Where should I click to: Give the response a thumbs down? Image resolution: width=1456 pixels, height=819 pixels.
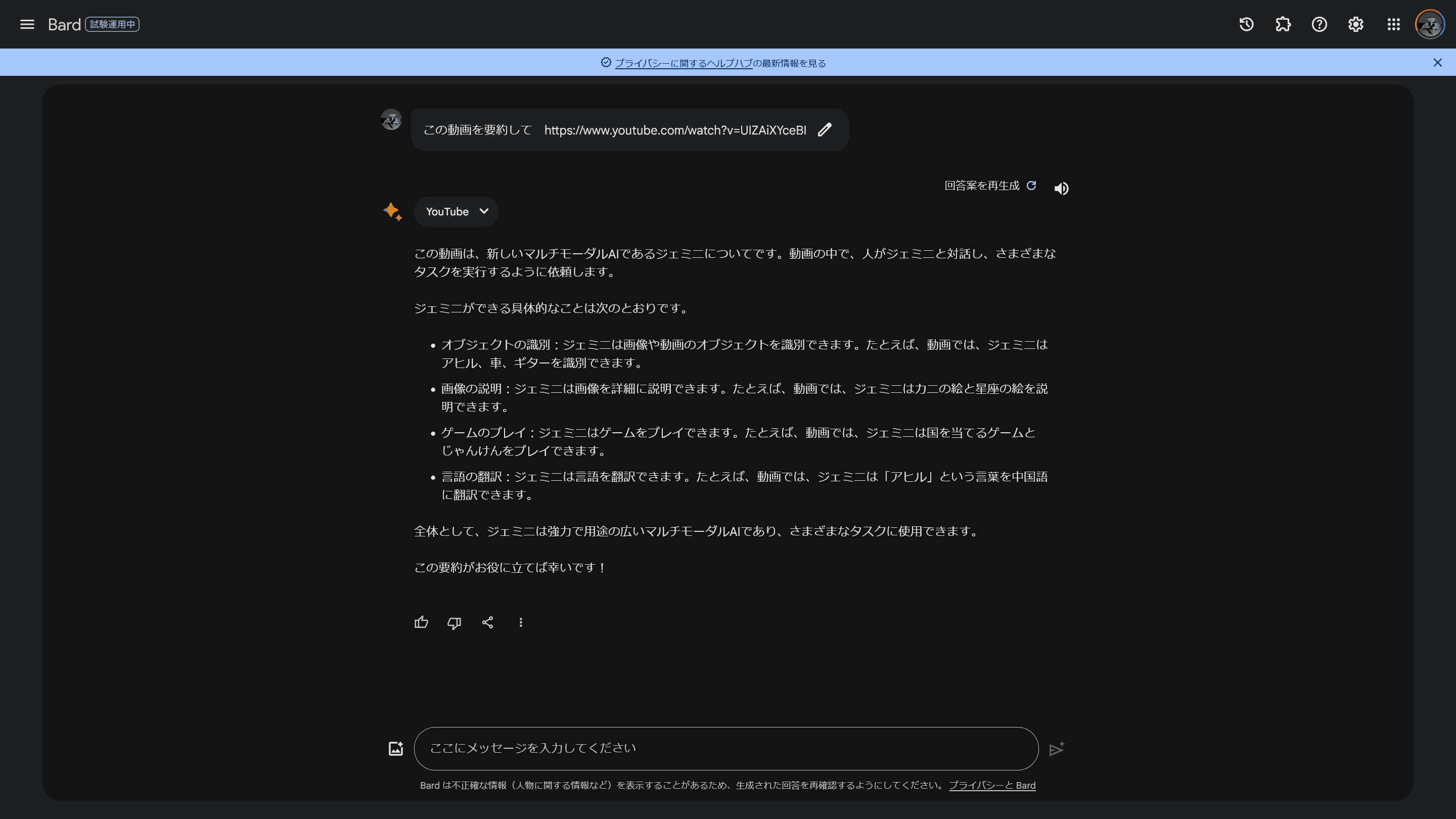click(454, 622)
